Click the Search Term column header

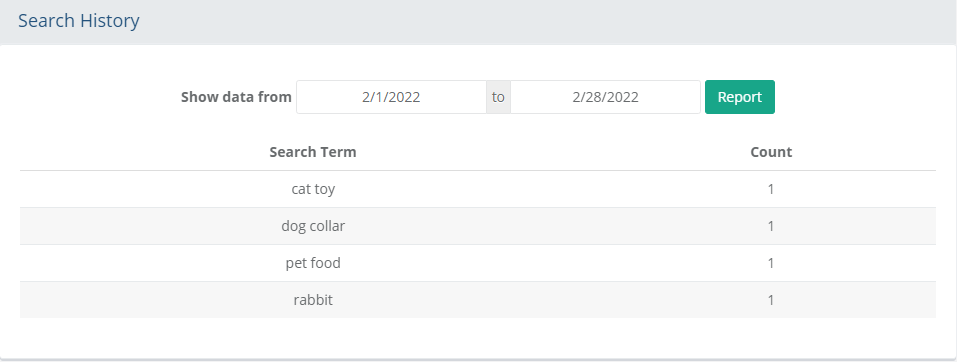312,152
